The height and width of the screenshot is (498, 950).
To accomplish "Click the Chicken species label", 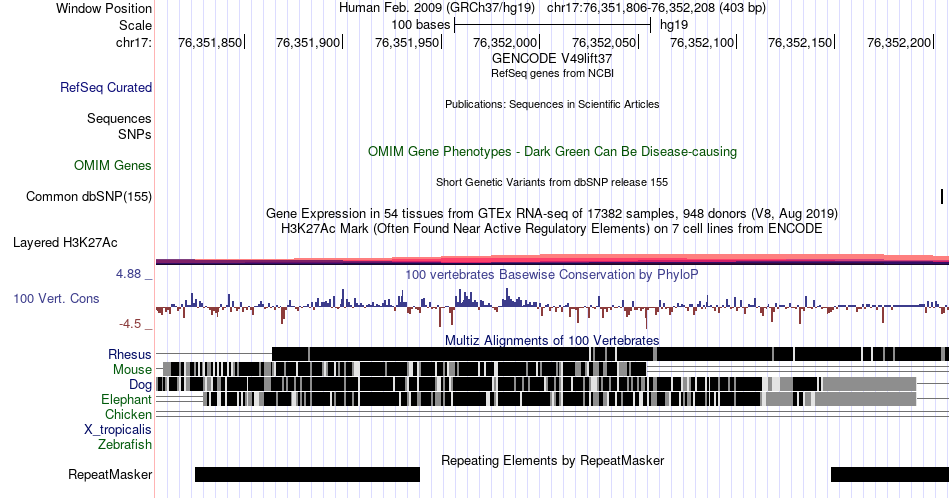I will [128, 414].
